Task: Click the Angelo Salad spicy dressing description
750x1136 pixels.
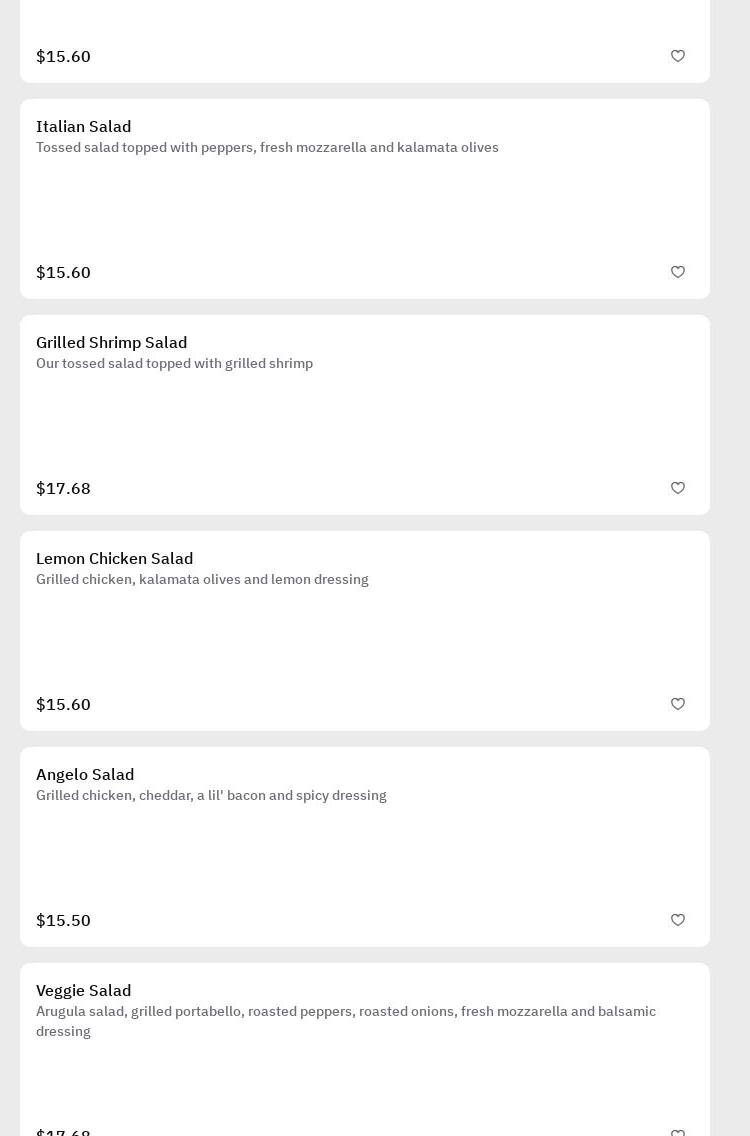Action: (211, 796)
